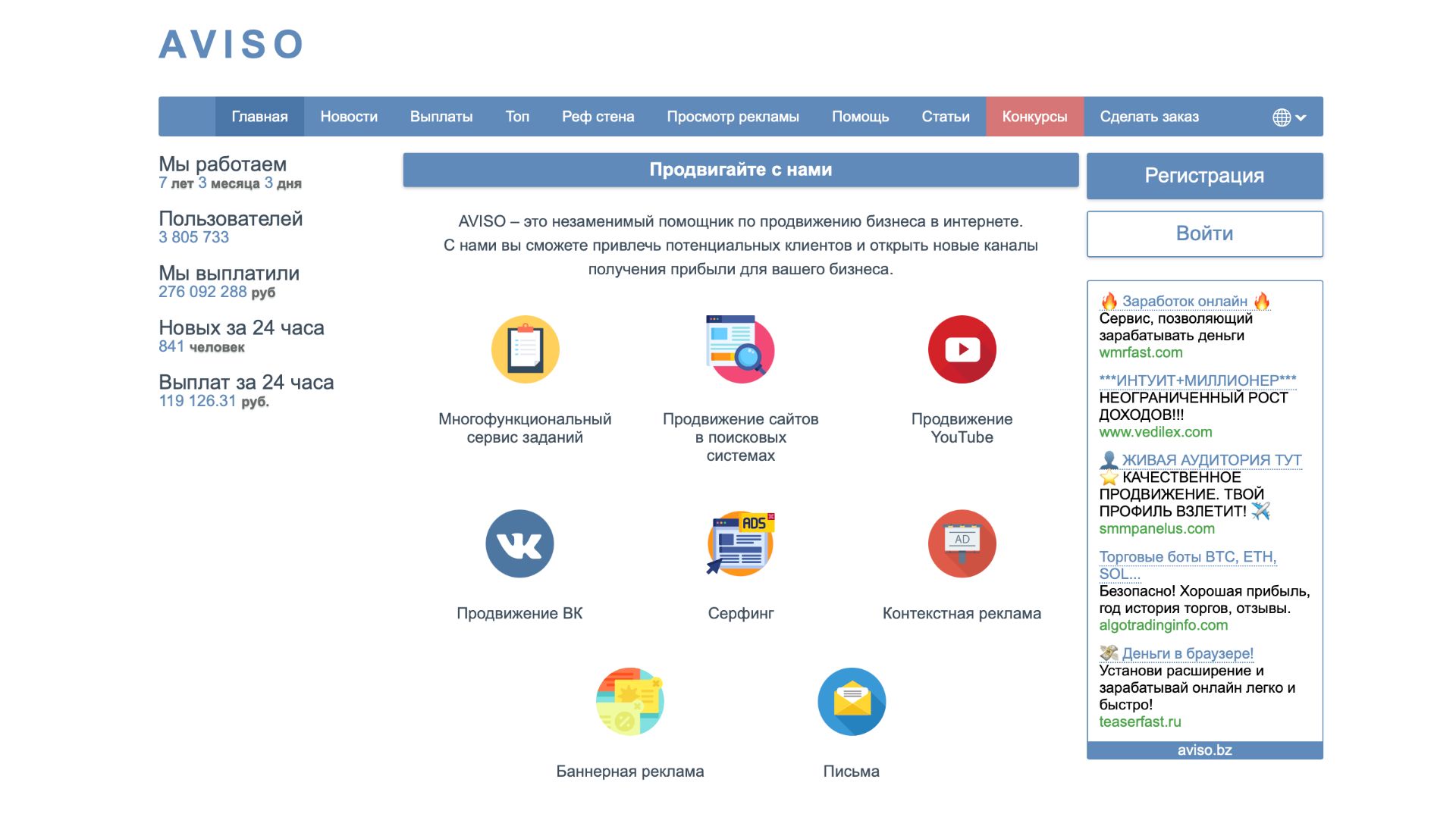Open Просмотр рекламы in navigation

733,117
